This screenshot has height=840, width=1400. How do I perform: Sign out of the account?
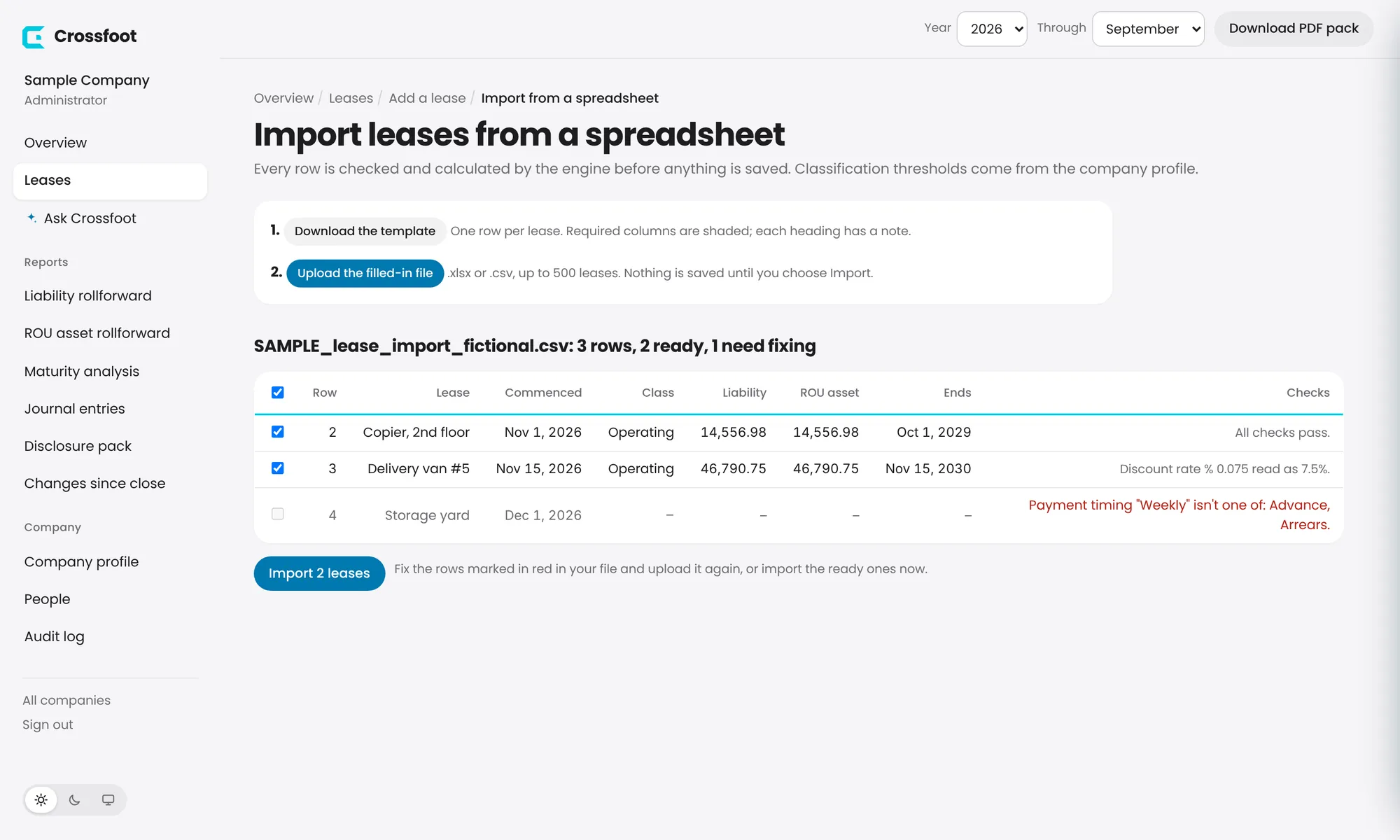[48, 725]
